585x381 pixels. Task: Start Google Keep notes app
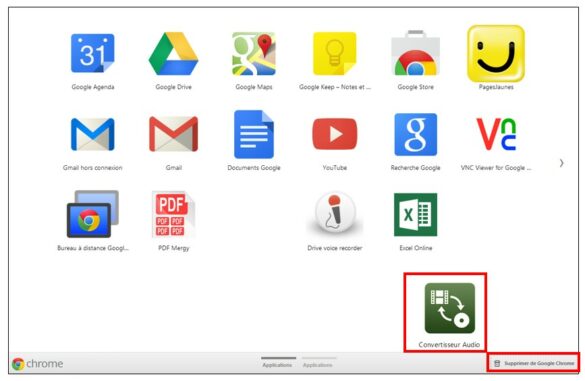tap(335, 53)
